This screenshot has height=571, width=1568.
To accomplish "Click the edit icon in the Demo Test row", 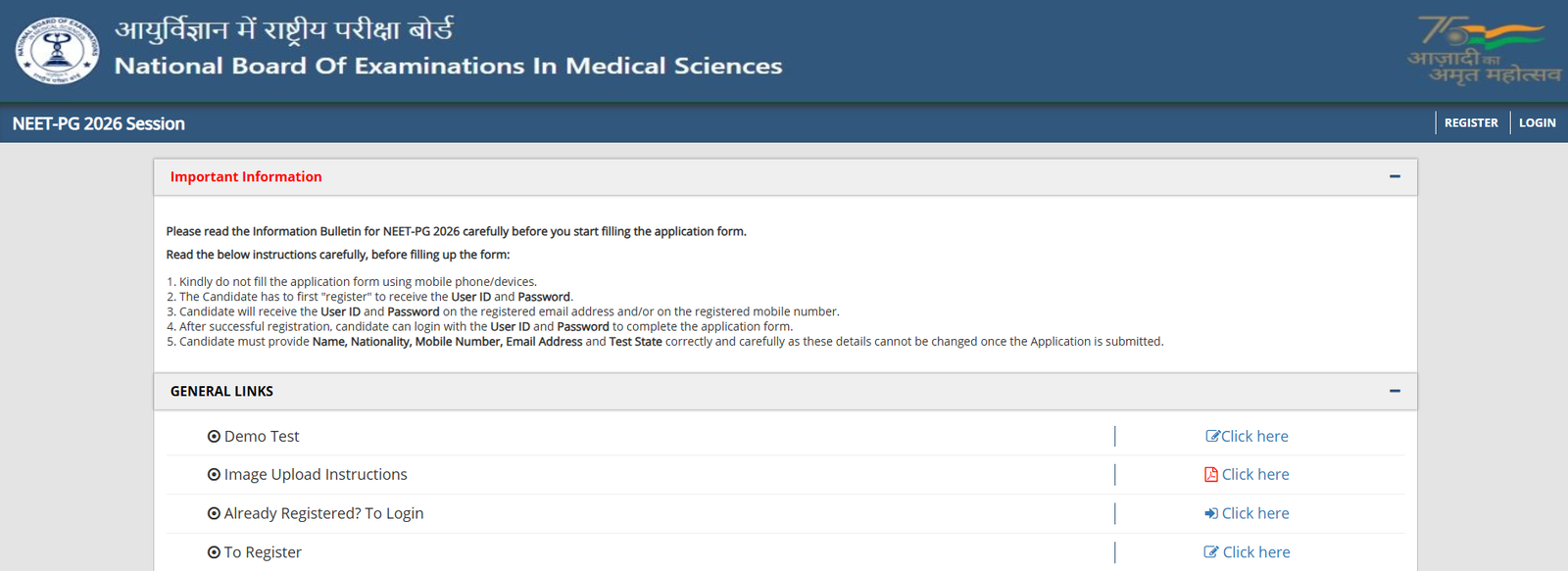I will [x=1212, y=437].
